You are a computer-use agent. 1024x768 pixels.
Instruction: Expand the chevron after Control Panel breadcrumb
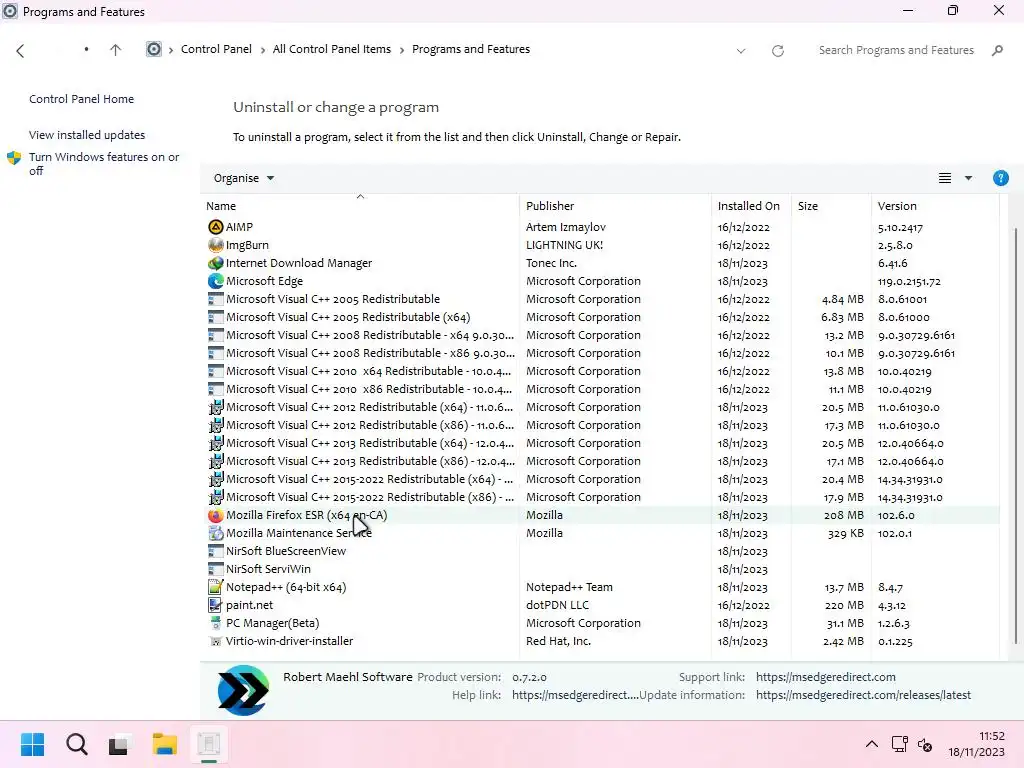click(x=263, y=50)
